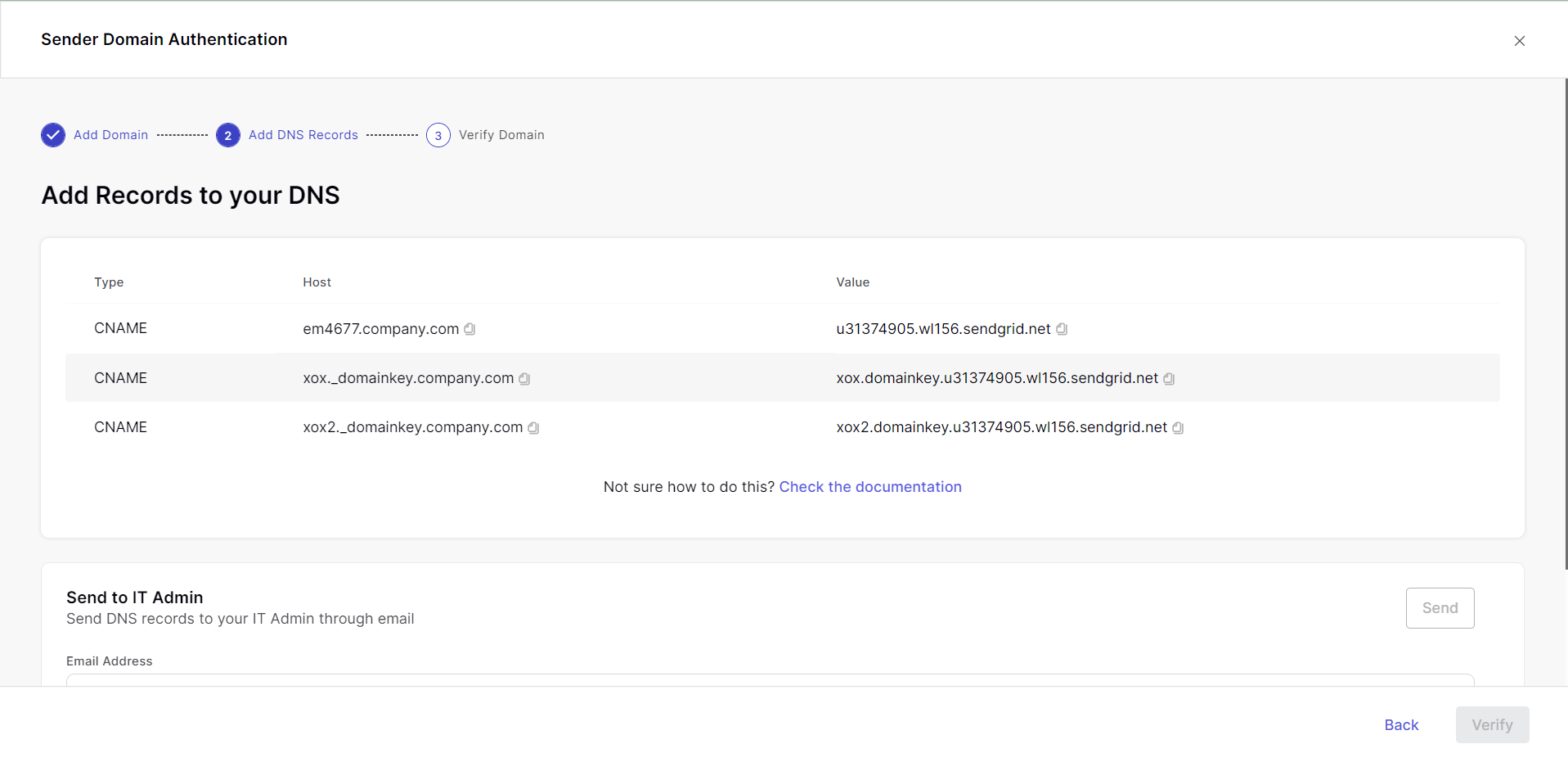
Task: Click the Verify button
Action: 1492,725
